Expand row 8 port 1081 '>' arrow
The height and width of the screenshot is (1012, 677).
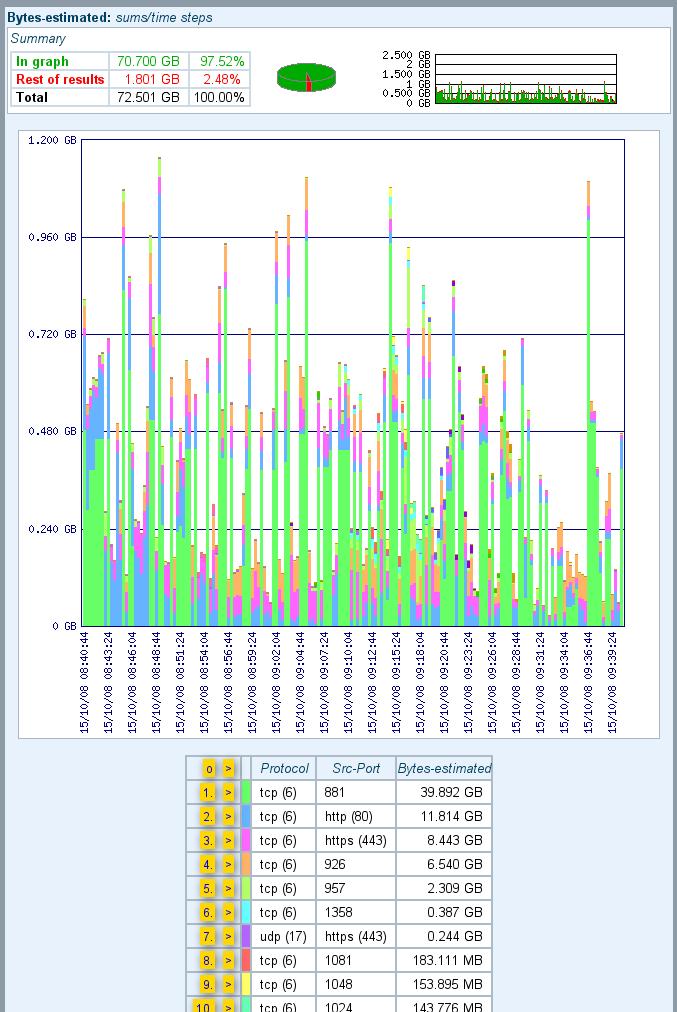coord(228,960)
